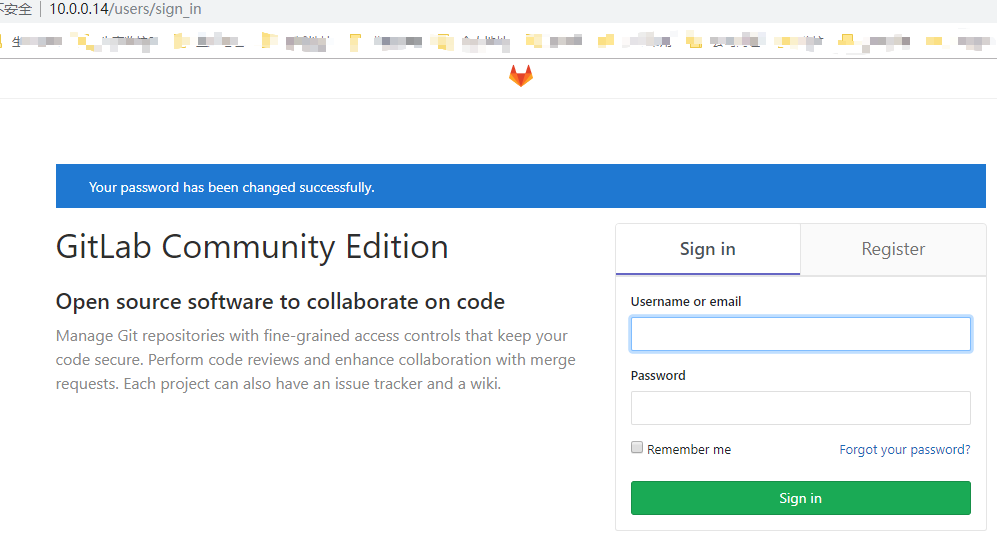Switch to the Register tab

893,249
